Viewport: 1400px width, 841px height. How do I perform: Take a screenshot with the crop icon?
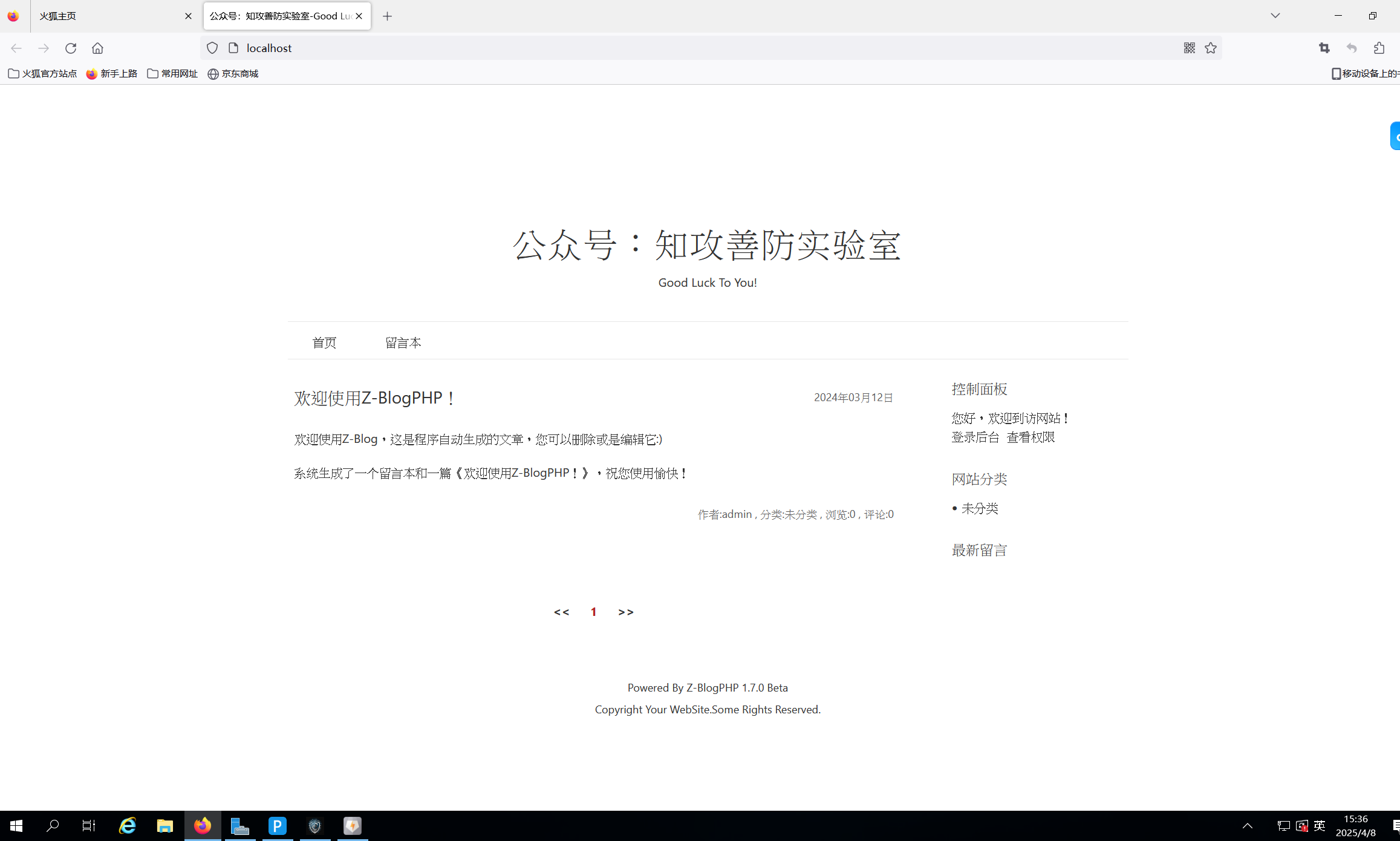coord(1324,48)
